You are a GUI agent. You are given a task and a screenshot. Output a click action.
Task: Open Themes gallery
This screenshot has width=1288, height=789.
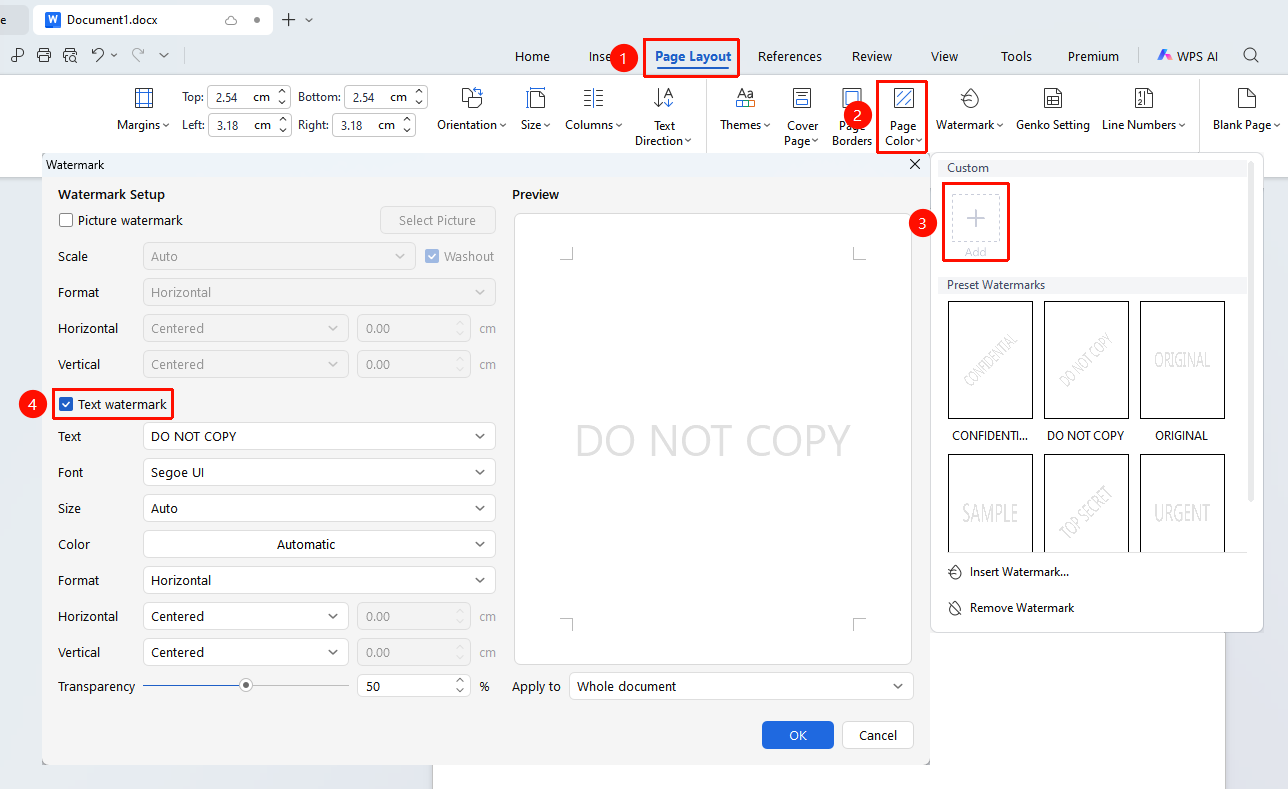(745, 110)
